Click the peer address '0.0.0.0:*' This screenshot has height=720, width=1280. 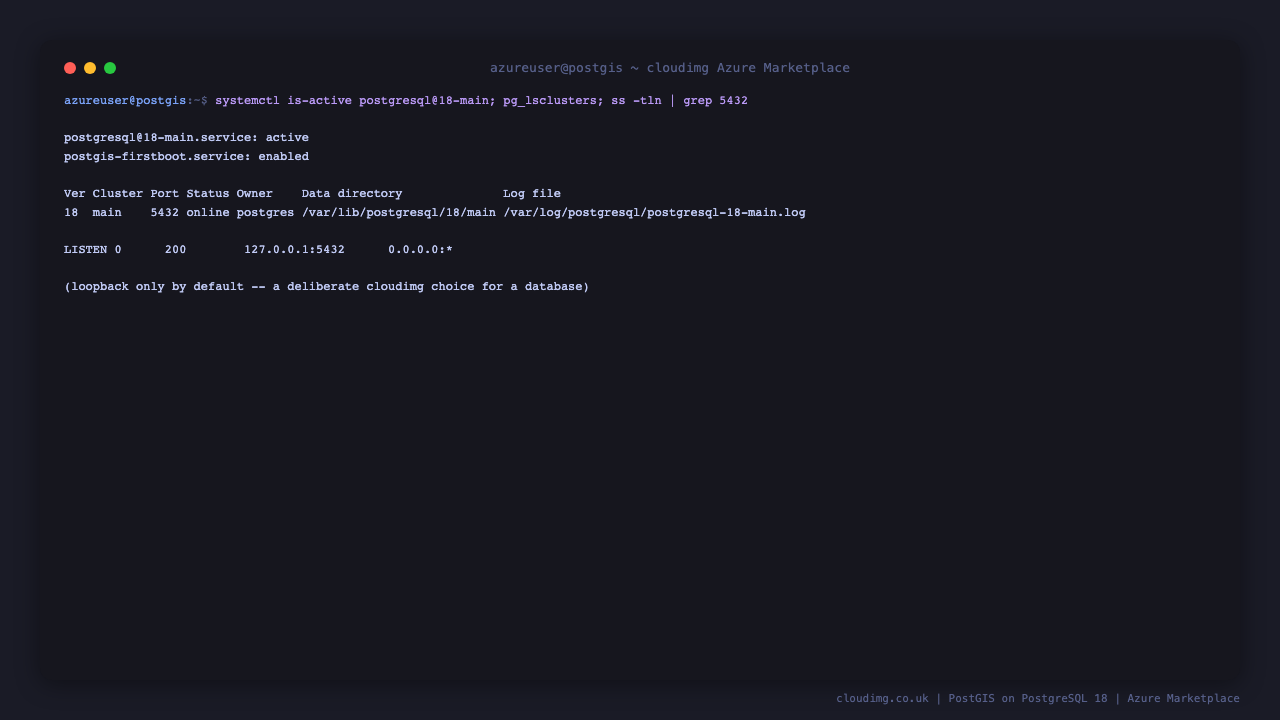click(x=421, y=250)
